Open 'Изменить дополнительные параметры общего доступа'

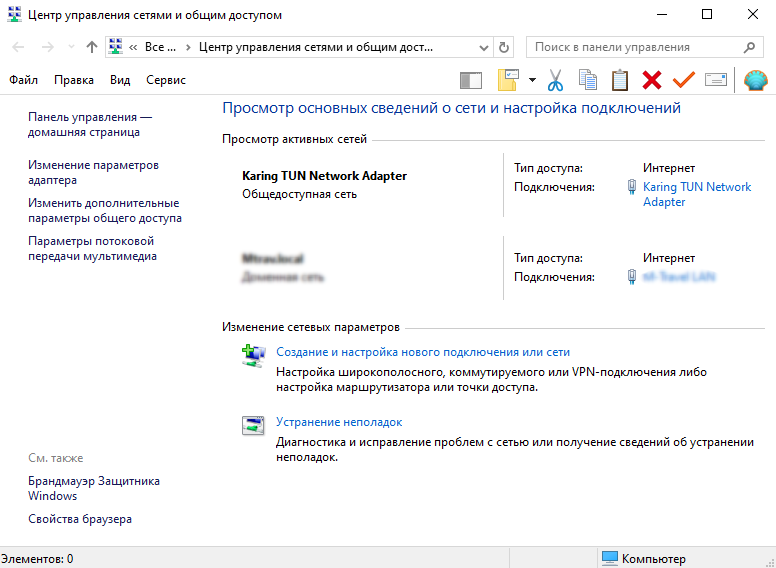tap(105, 211)
